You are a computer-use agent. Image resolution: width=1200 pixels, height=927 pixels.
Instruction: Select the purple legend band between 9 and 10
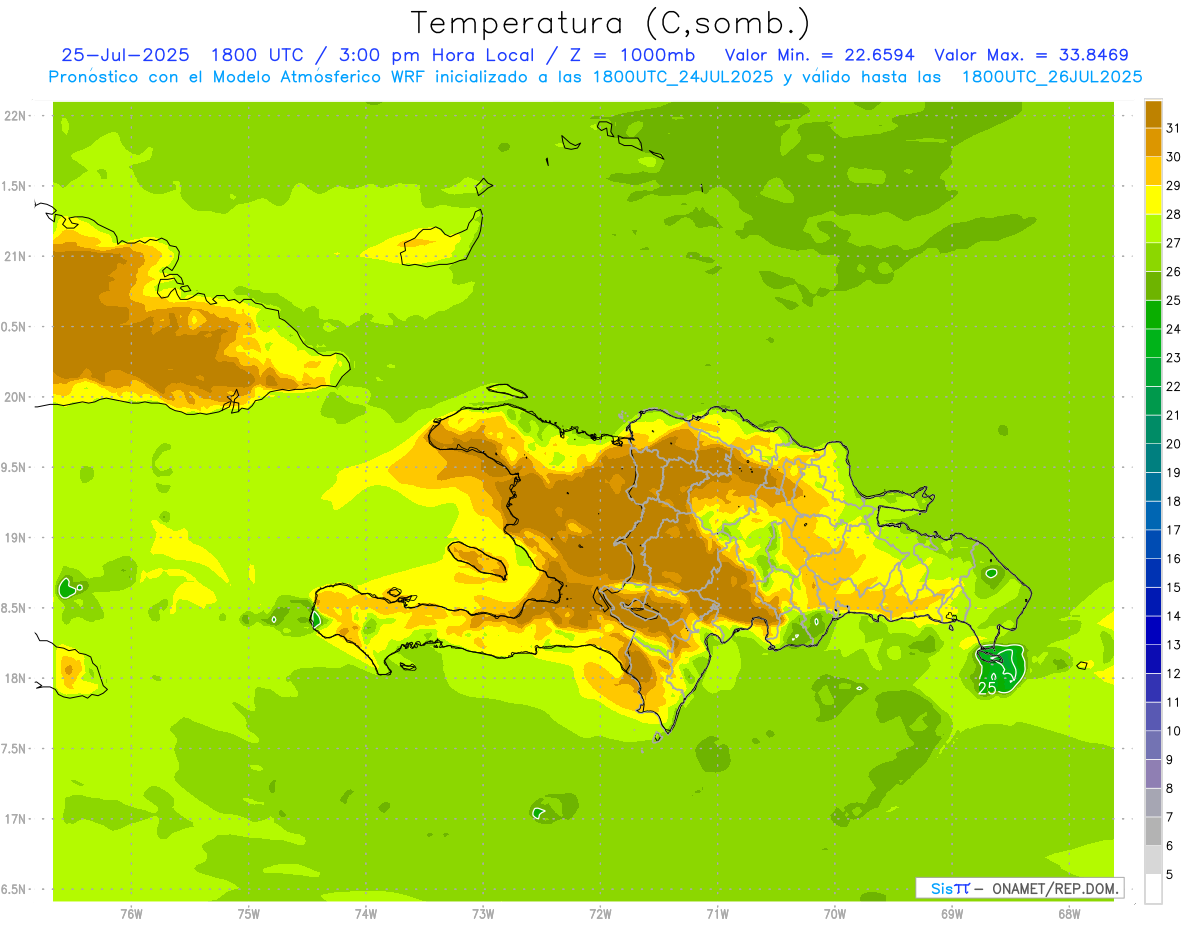click(1153, 745)
